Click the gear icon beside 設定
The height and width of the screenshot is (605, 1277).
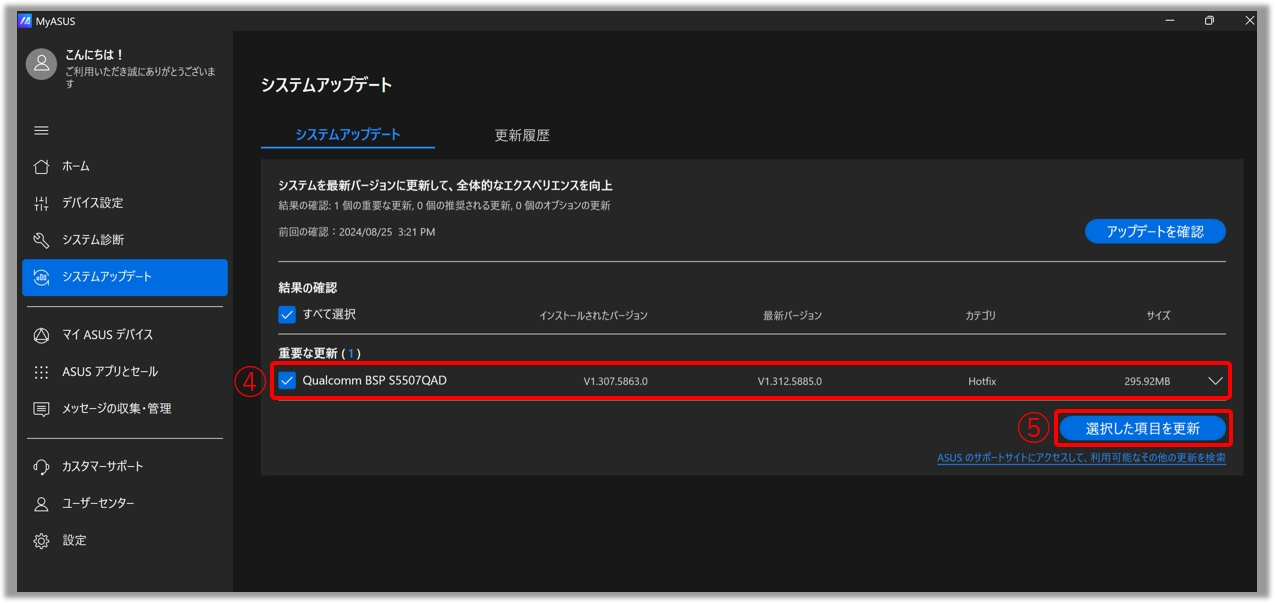[41, 541]
